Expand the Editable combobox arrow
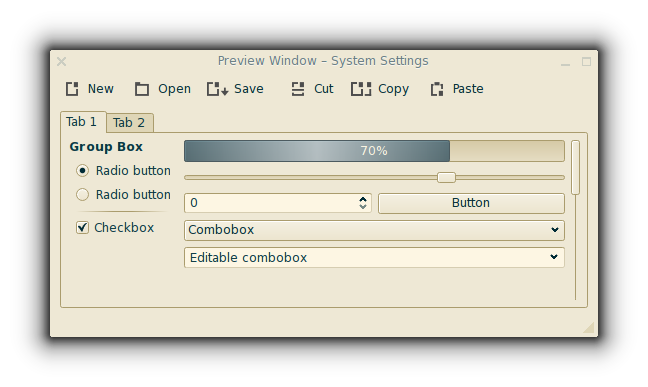The height and width of the screenshot is (387, 648). coord(554,257)
